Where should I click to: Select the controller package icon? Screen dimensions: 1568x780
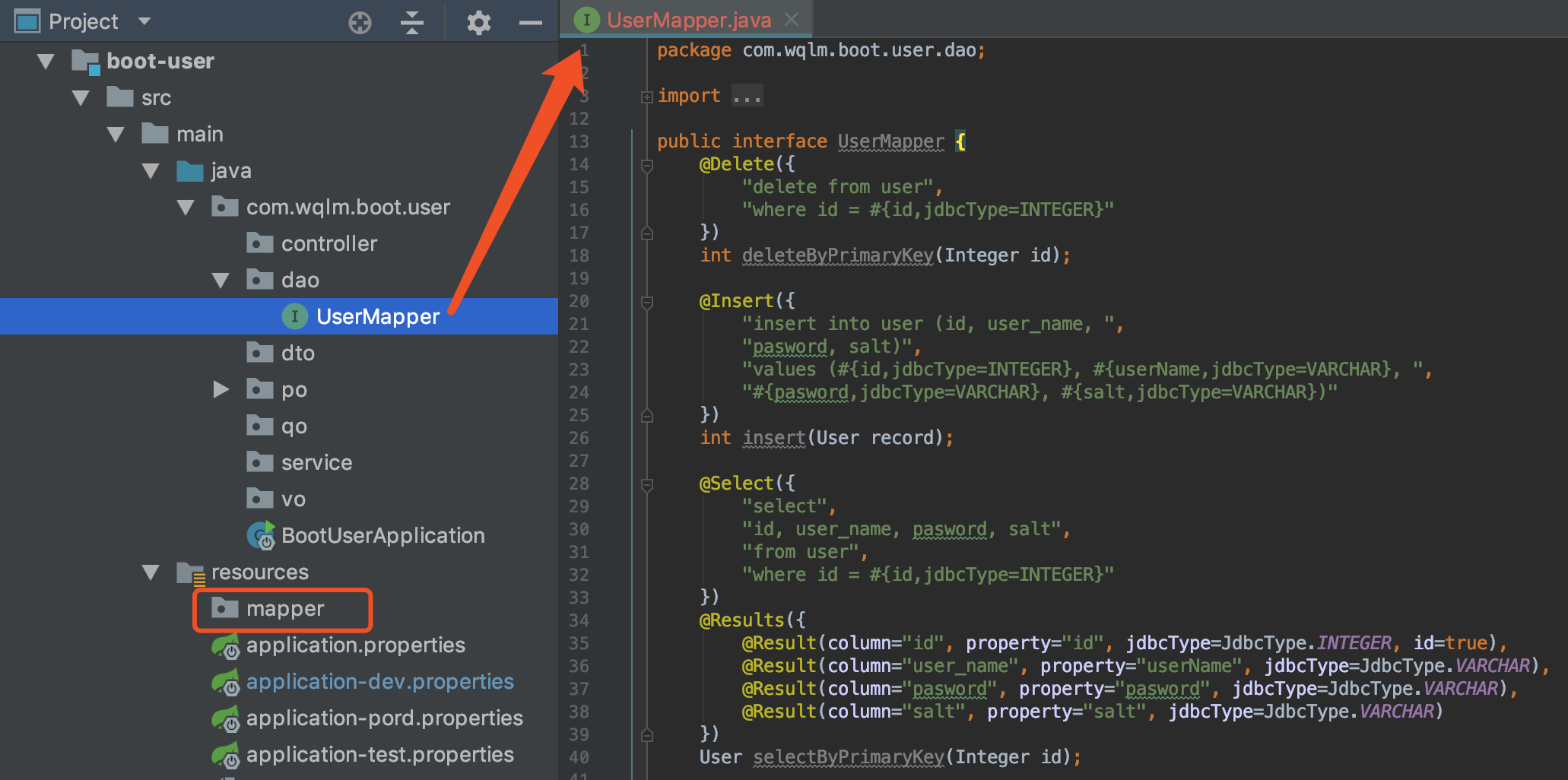tap(260, 243)
